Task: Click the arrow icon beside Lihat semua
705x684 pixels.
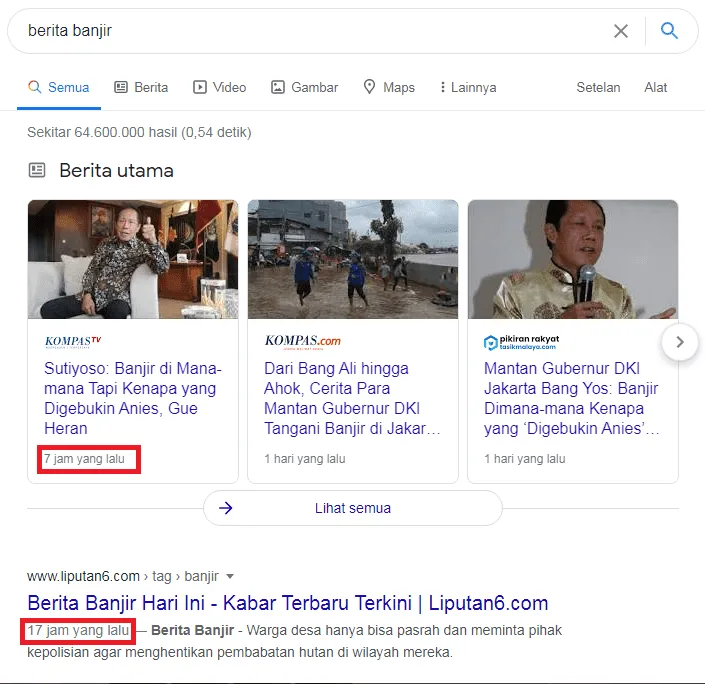Action: (226, 508)
